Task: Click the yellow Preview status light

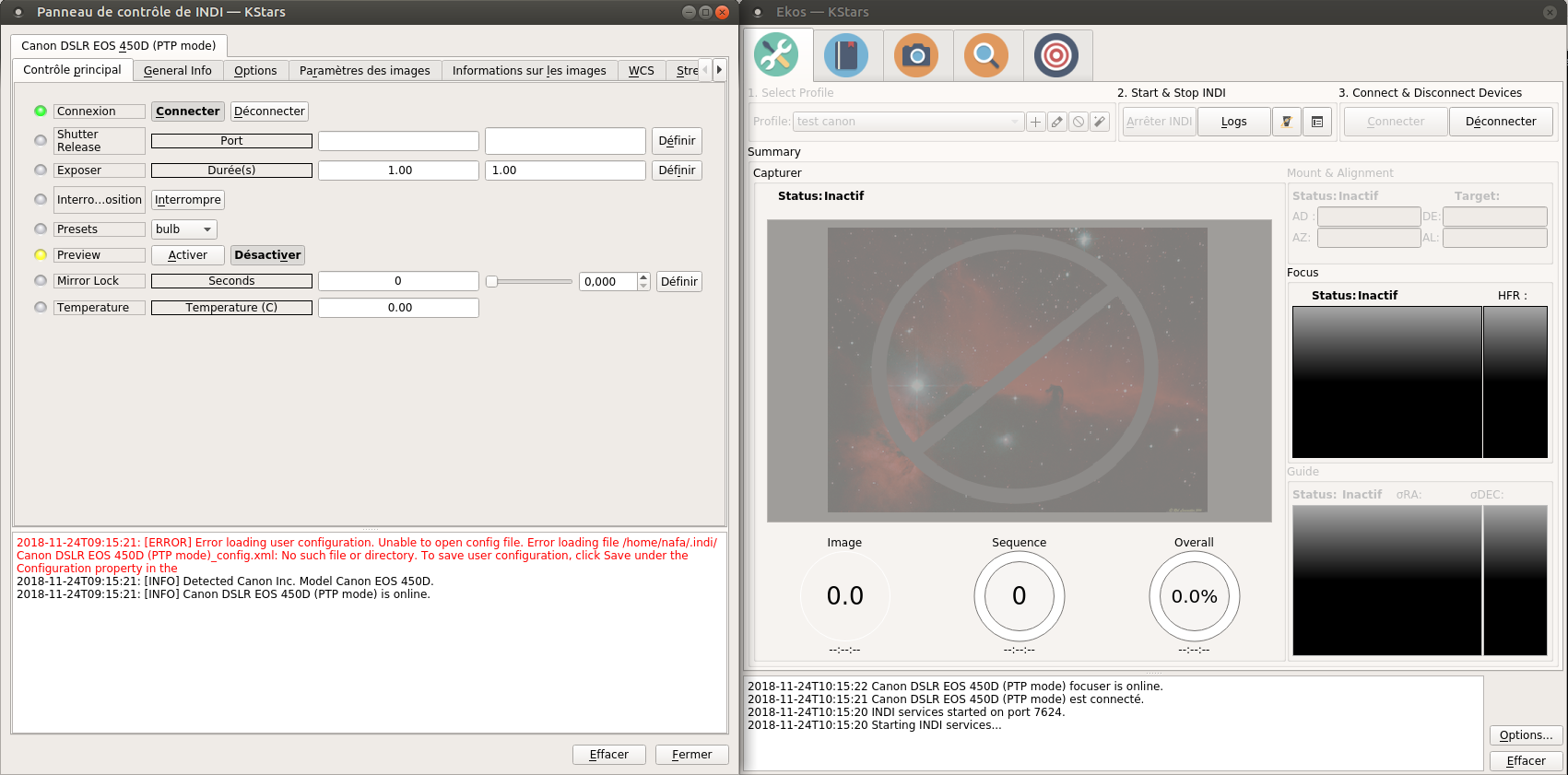Action: (41, 254)
